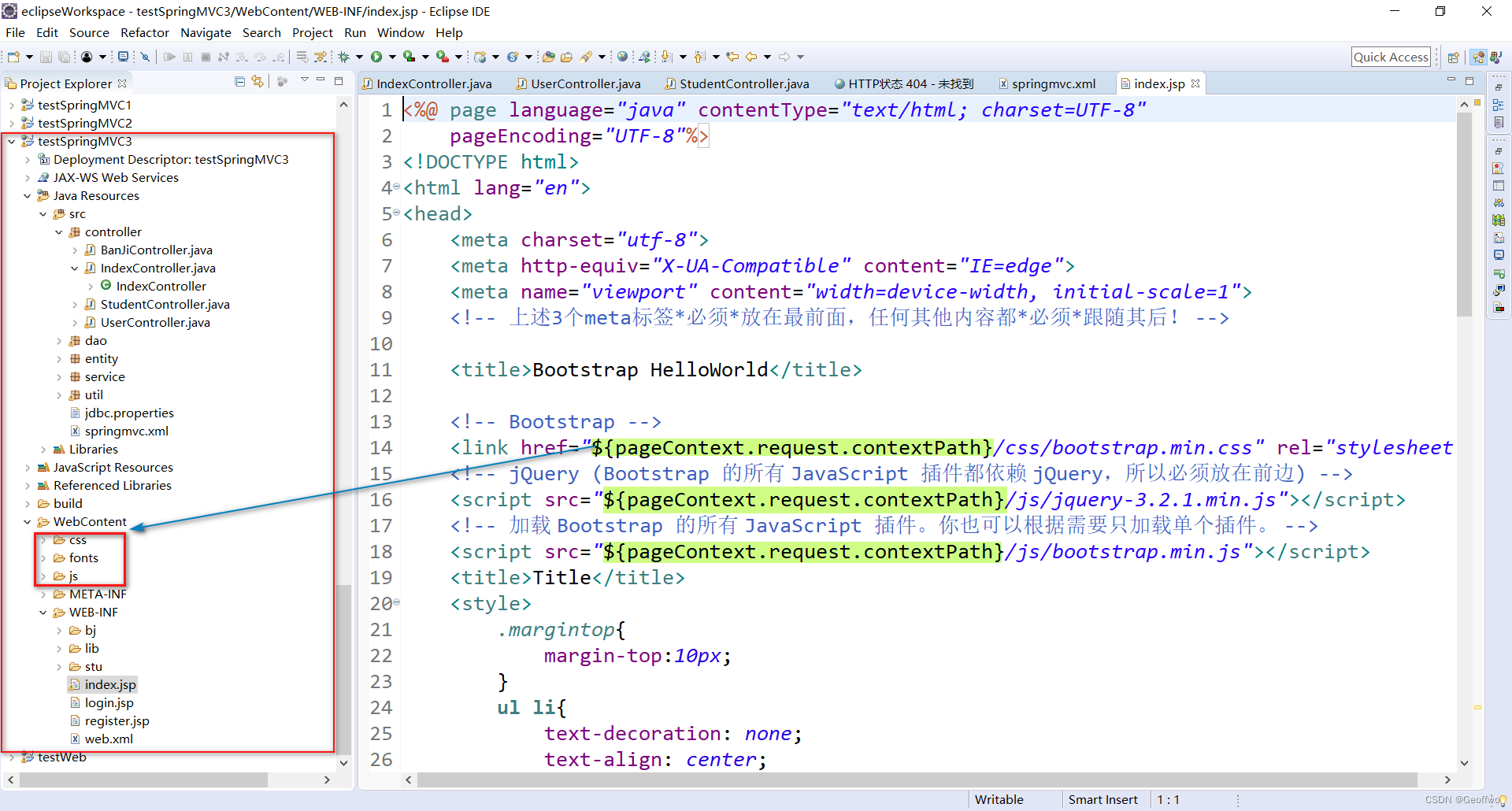The width and height of the screenshot is (1512, 811).
Task: Open the Debug launch dropdown arrow
Action: [359, 57]
